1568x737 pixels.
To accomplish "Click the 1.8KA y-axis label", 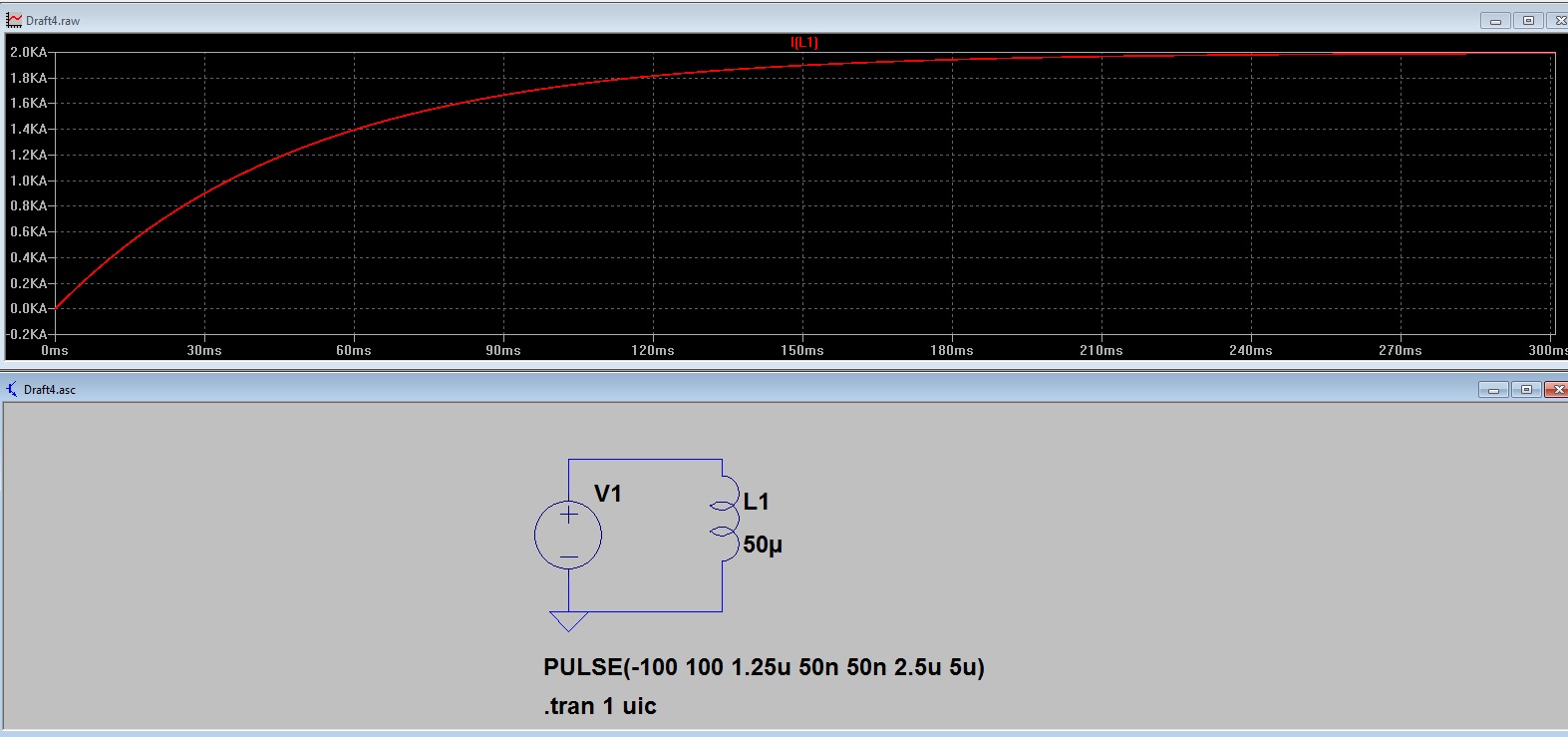I will [28, 78].
